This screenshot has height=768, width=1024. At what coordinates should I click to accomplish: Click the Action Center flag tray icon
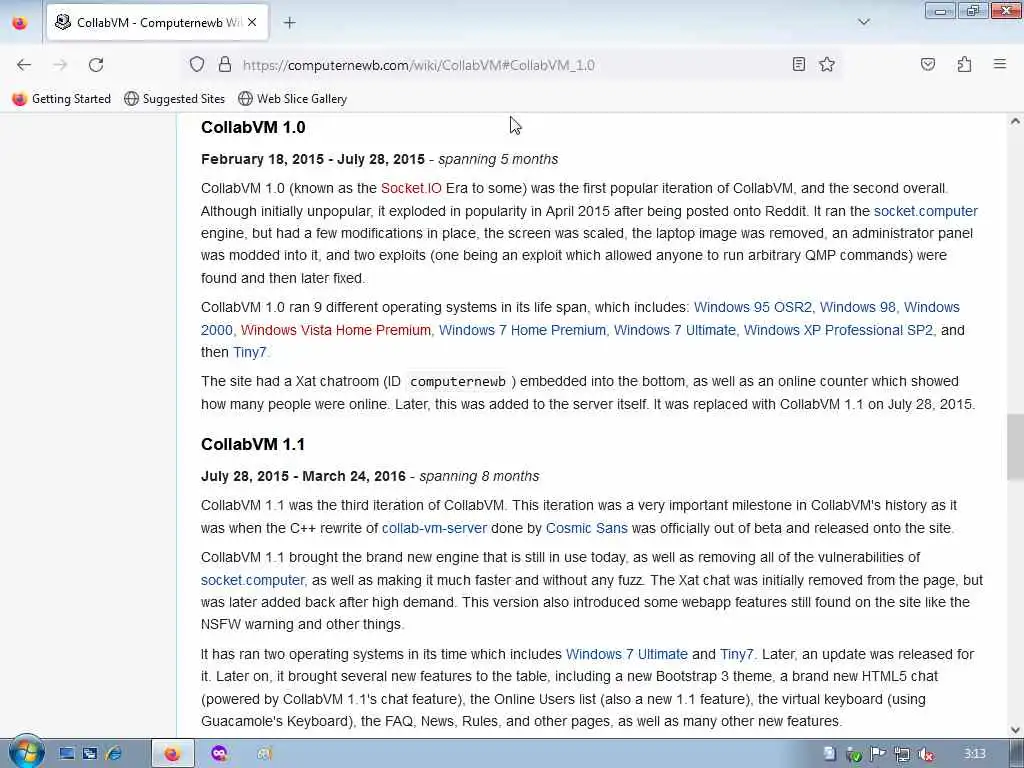click(x=877, y=754)
